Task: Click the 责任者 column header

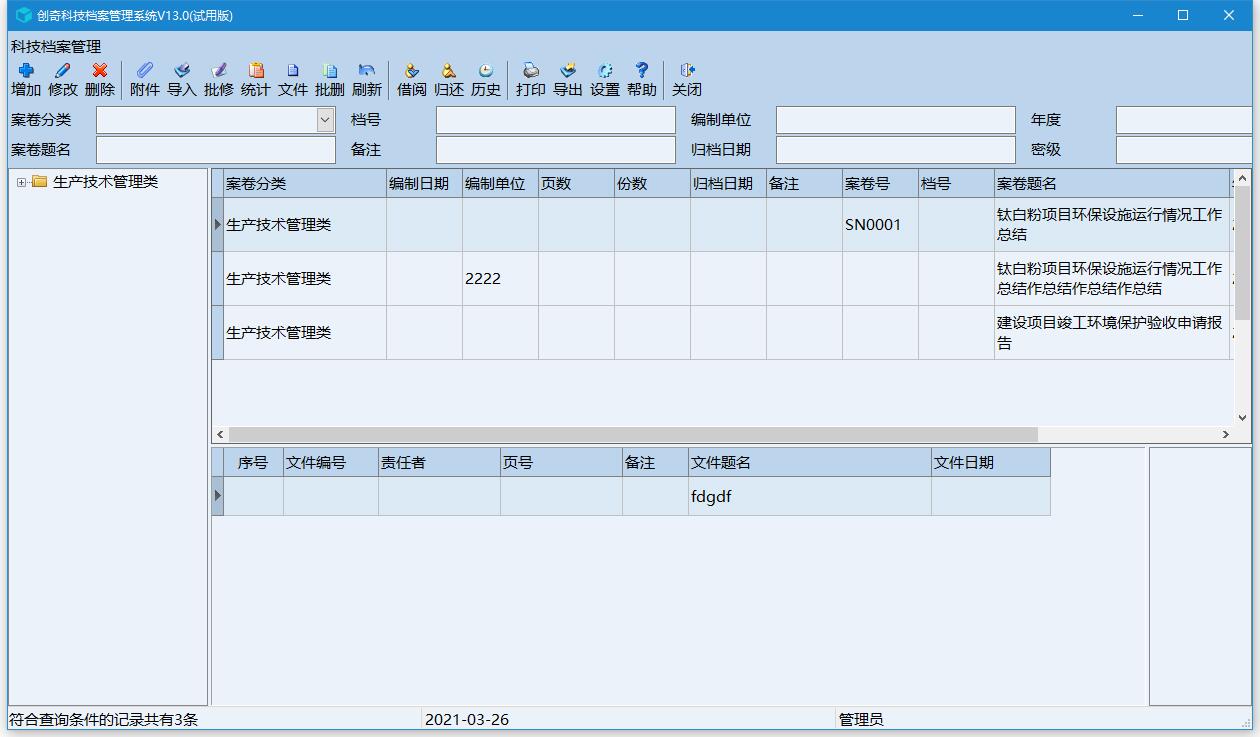Action: point(440,463)
